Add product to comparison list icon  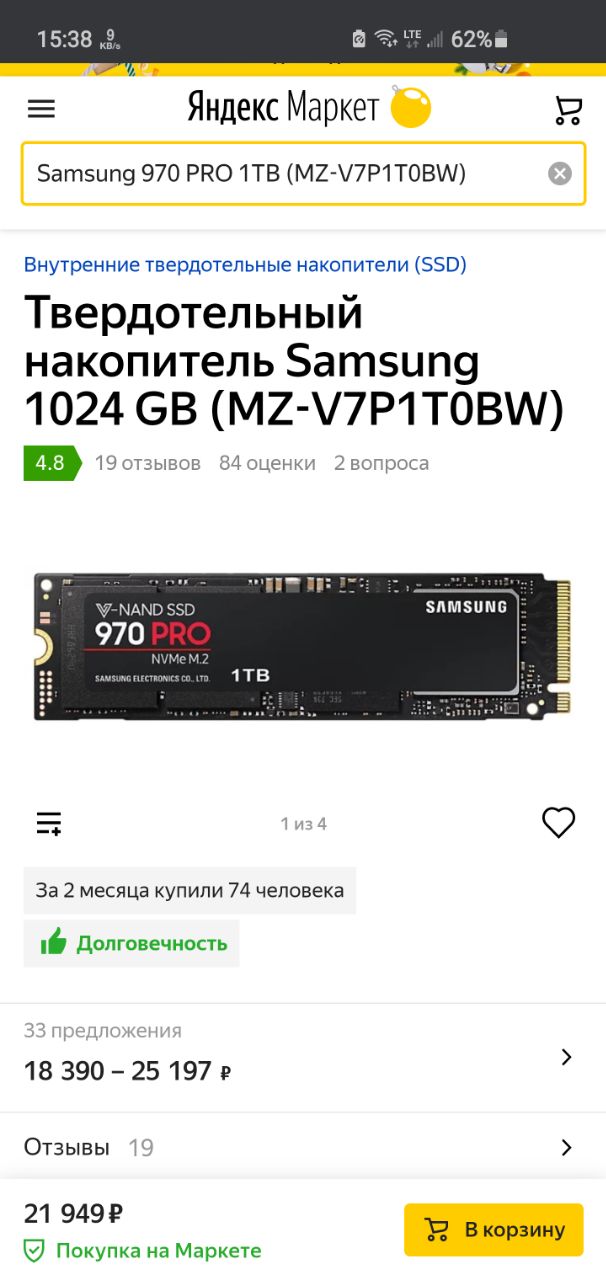tap(49, 823)
